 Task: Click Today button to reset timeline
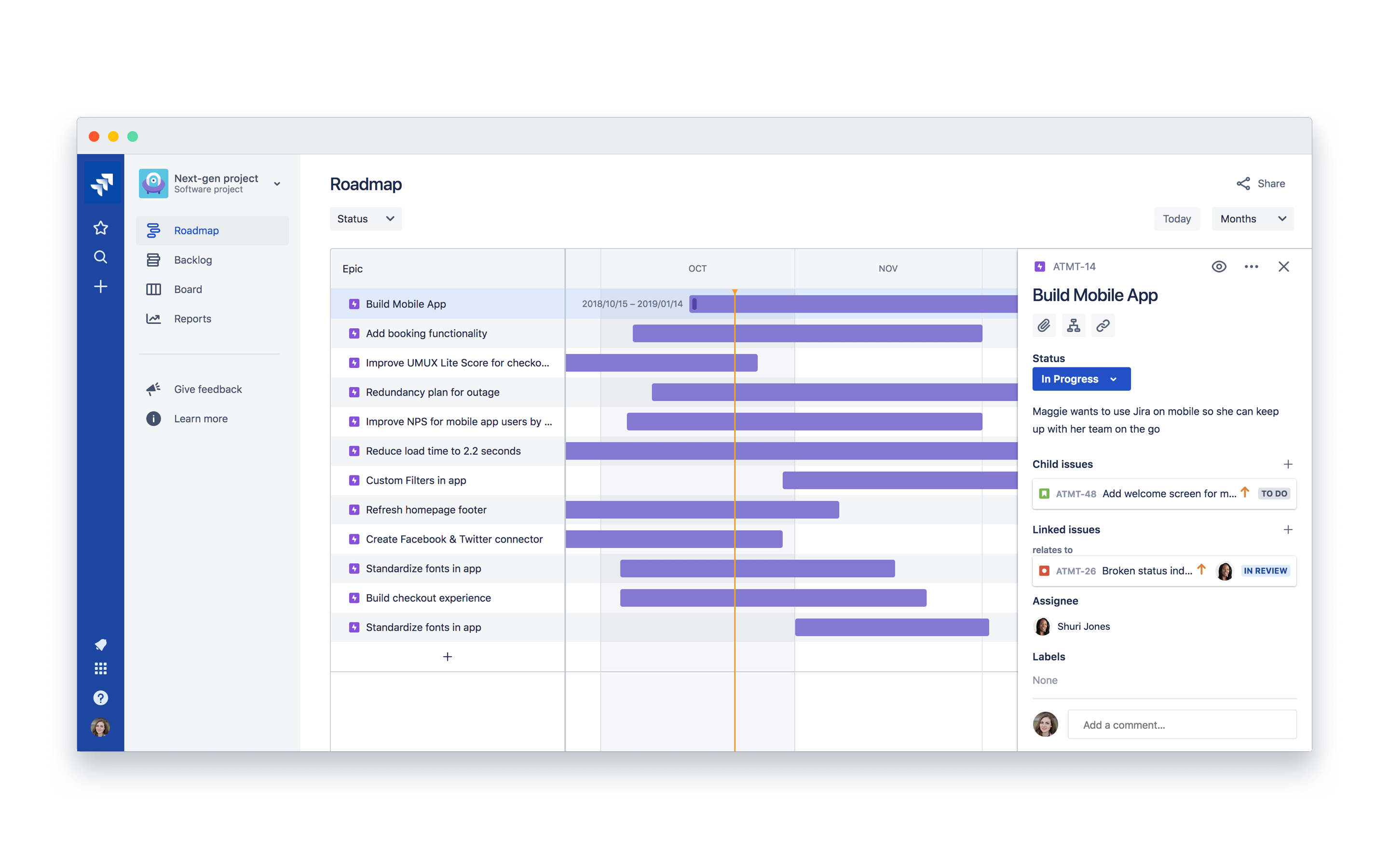pyautogui.click(x=1177, y=218)
